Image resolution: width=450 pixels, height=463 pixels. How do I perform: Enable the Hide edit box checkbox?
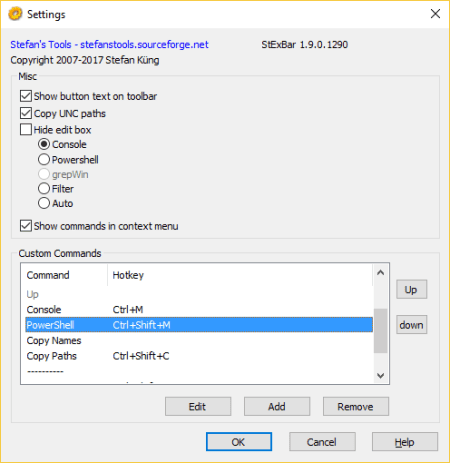point(26,129)
